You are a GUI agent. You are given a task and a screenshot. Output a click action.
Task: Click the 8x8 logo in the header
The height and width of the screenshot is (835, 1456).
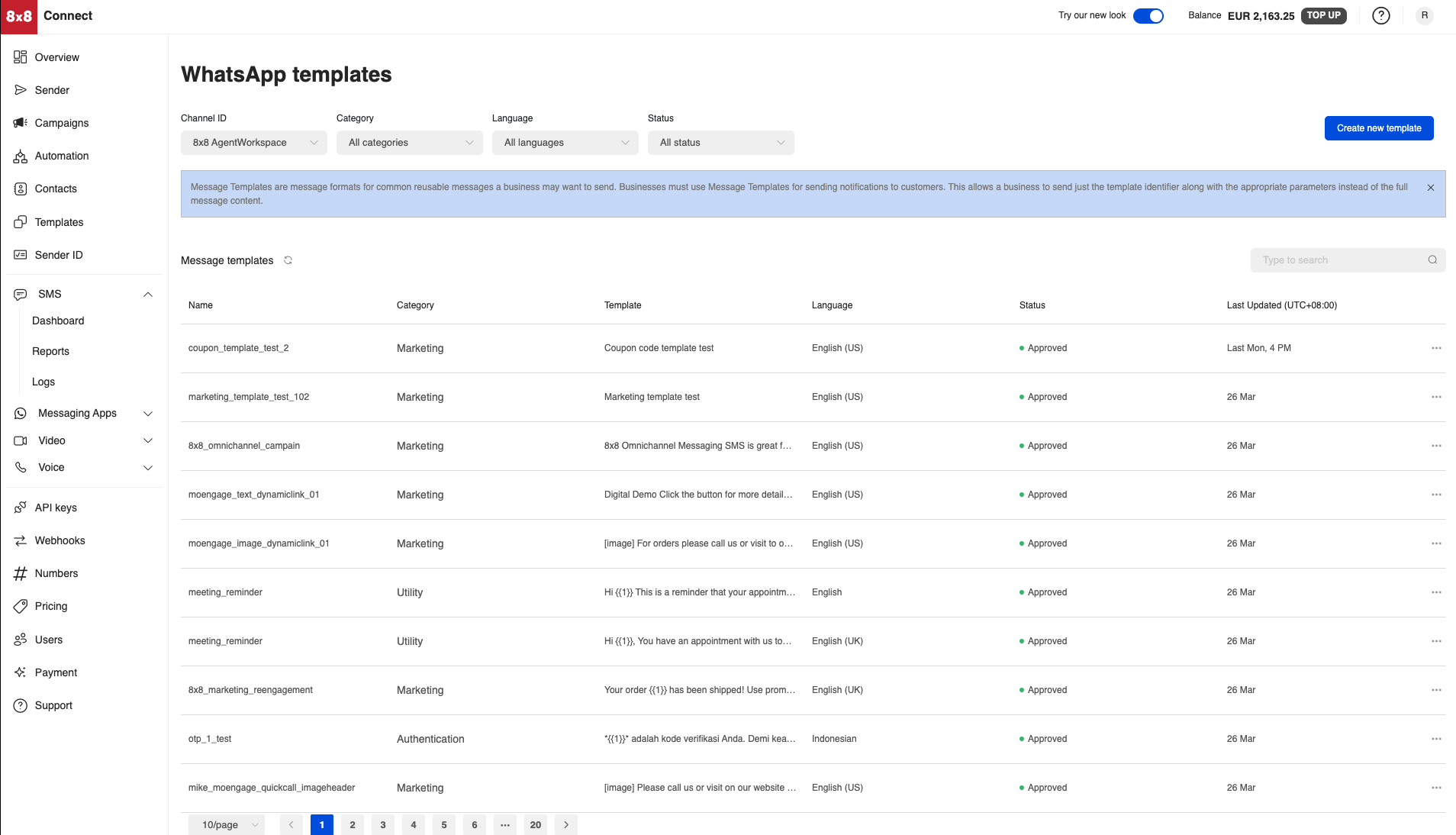[x=19, y=16]
